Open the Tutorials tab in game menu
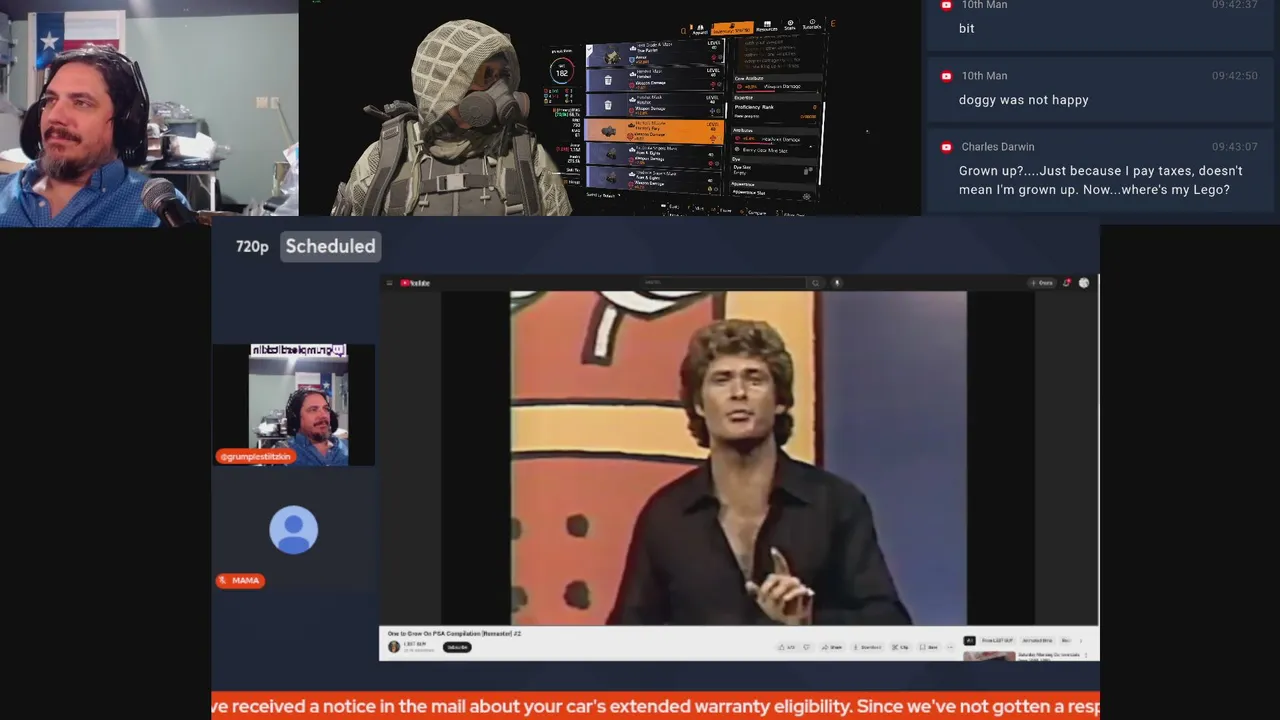1280x720 pixels. point(812,24)
